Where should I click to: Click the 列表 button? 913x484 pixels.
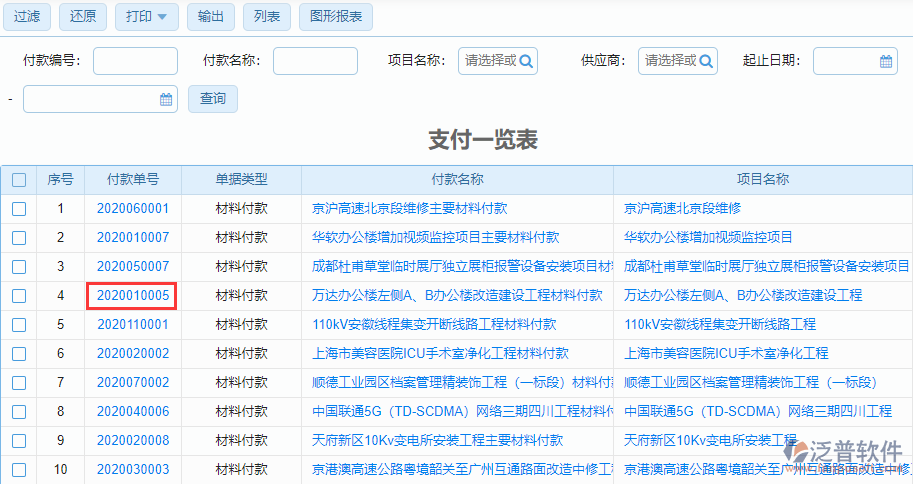[267, 16]
